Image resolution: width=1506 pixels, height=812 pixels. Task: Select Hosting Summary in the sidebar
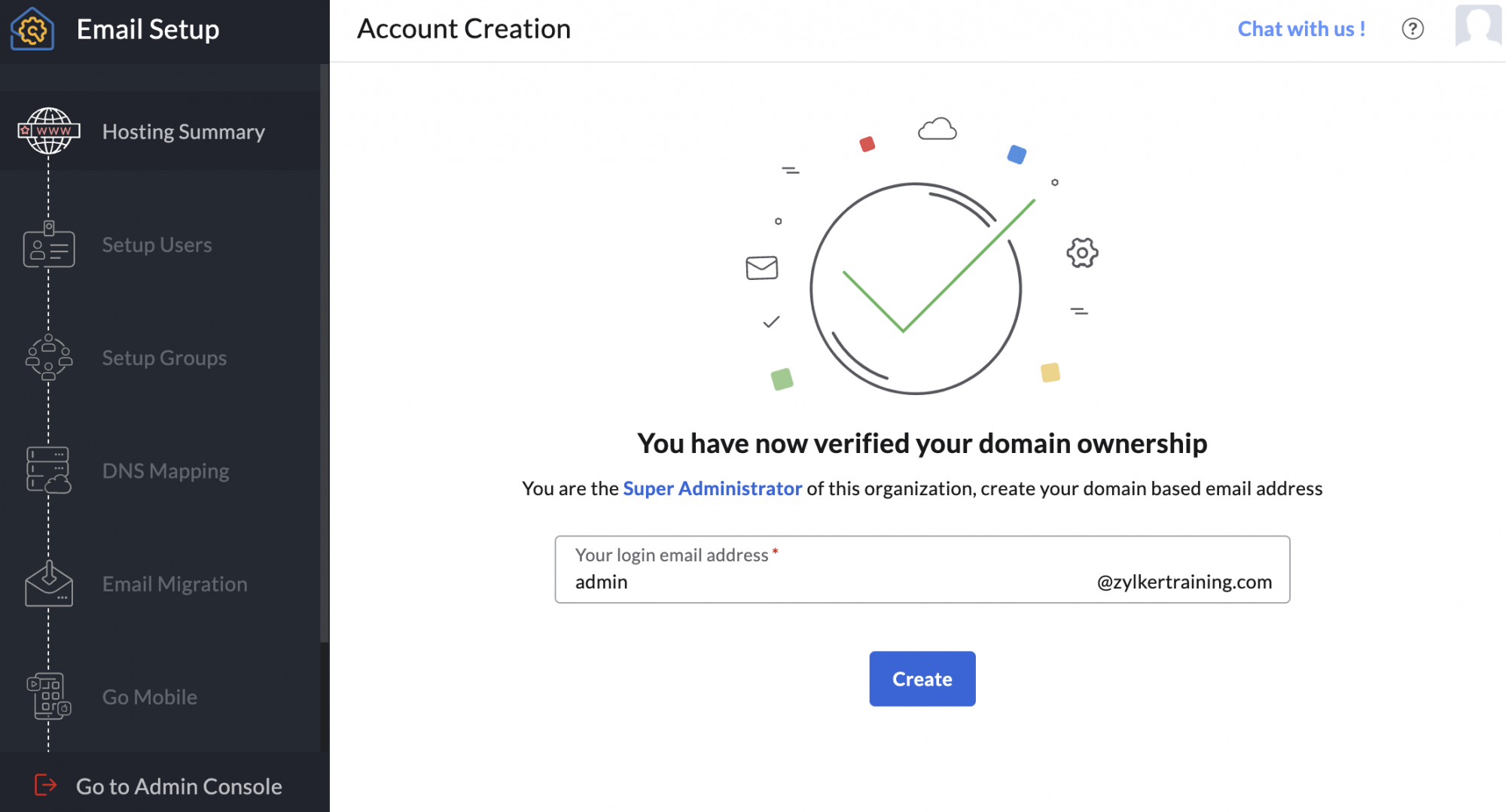click(x=183, y=131)
